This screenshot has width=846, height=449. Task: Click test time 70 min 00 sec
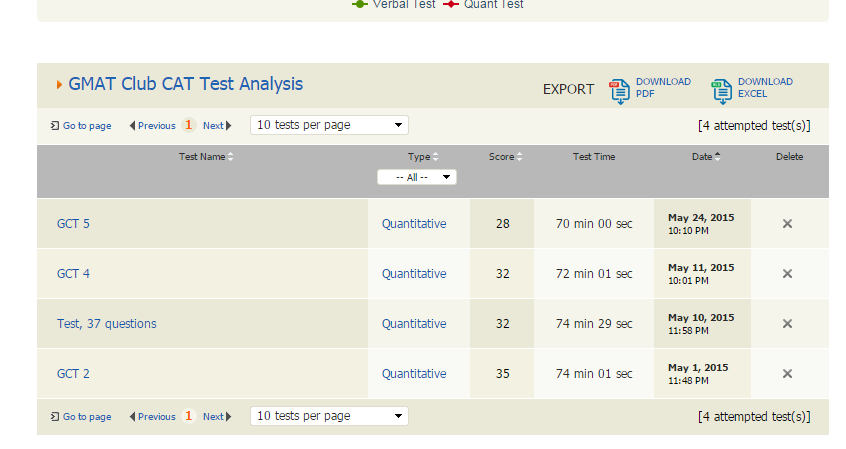594,224
